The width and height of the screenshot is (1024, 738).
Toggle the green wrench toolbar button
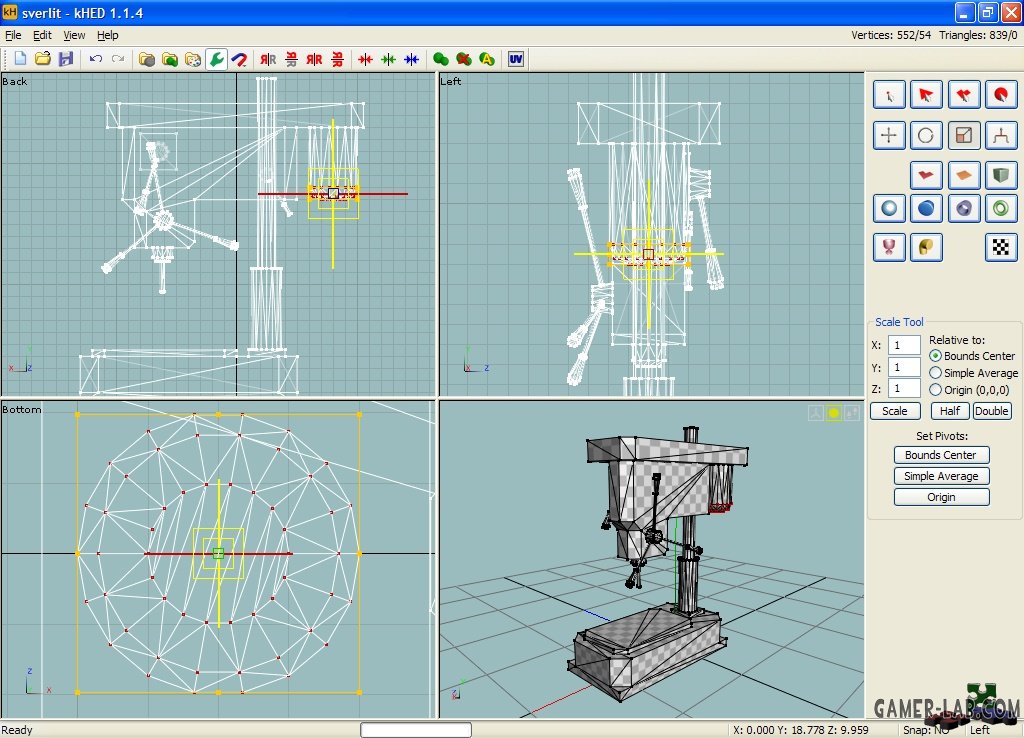(x=216, y=59)
